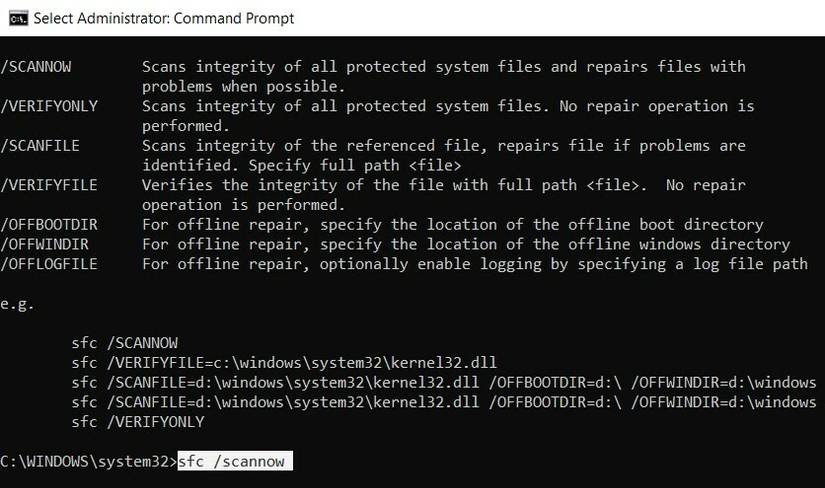This screenshot has width=825, height=488.
Task: Click the first 'sfc /SCANFILE=d:\windows' example line
Action: 443,382
